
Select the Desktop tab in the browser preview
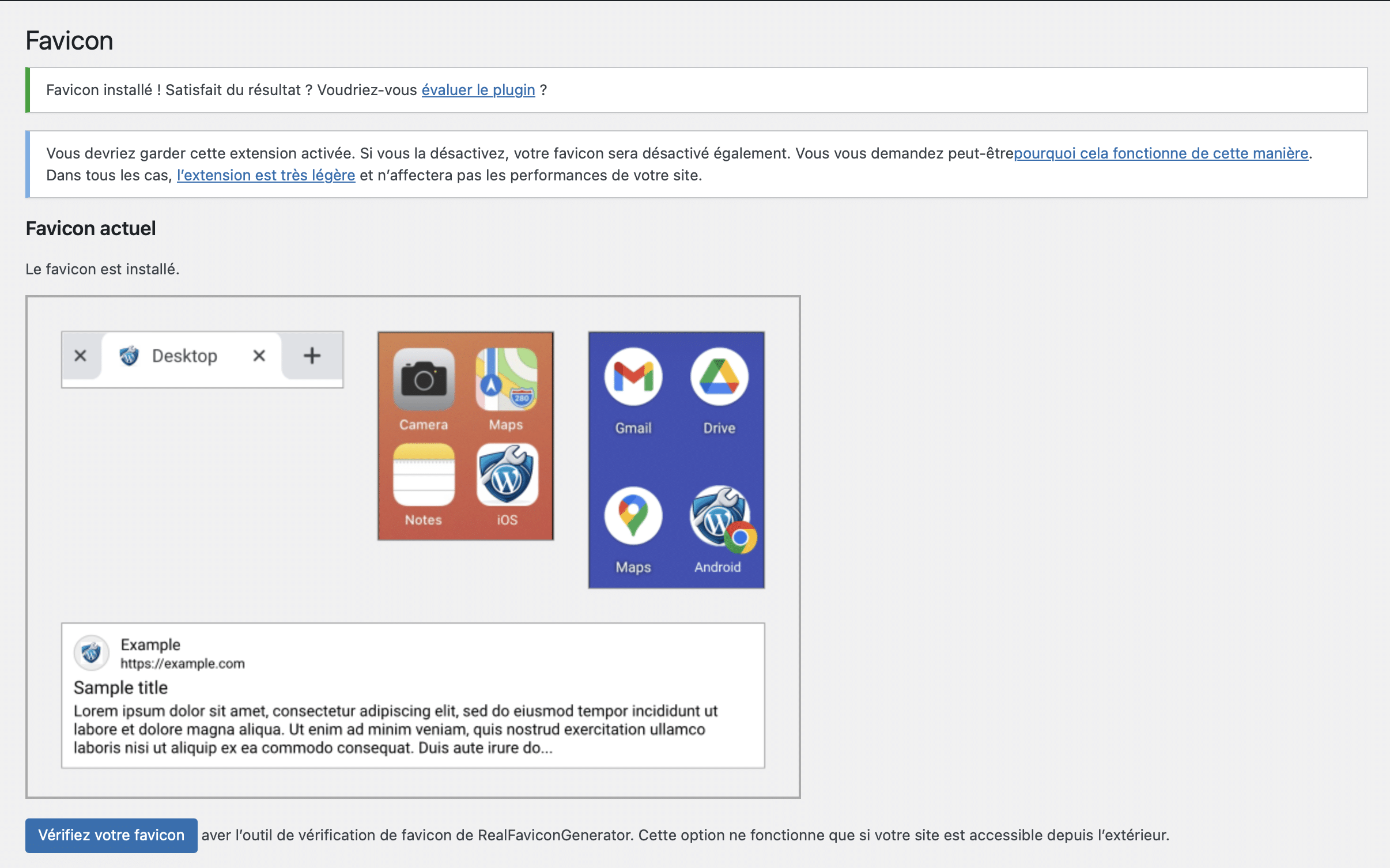[x=191, y=356]
